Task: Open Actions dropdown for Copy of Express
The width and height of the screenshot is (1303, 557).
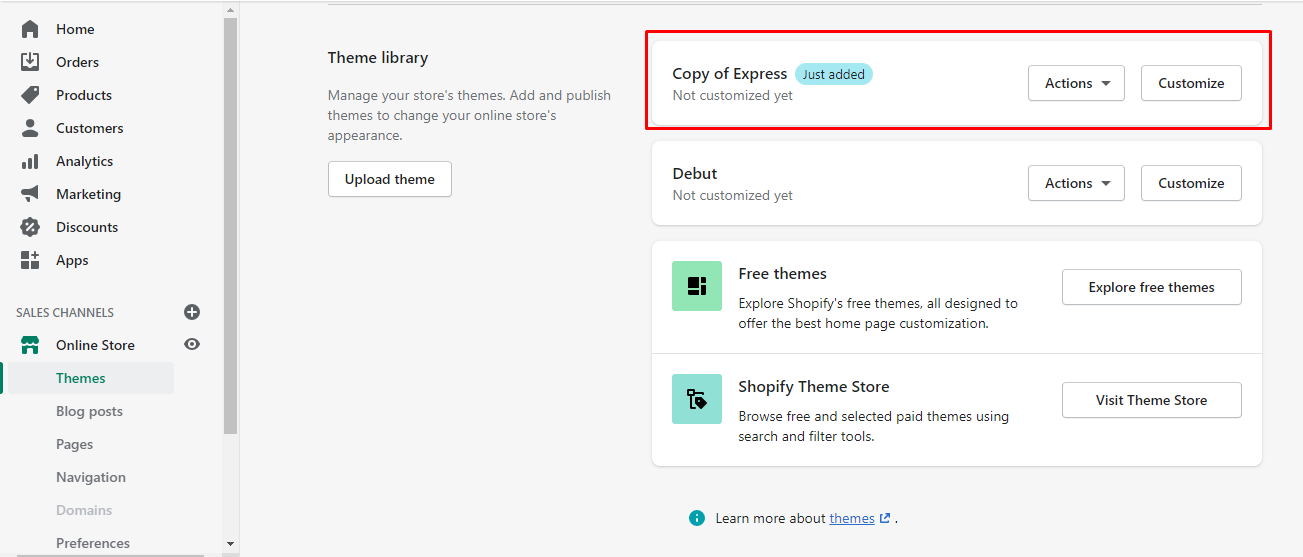Action: coord(1076,83)
